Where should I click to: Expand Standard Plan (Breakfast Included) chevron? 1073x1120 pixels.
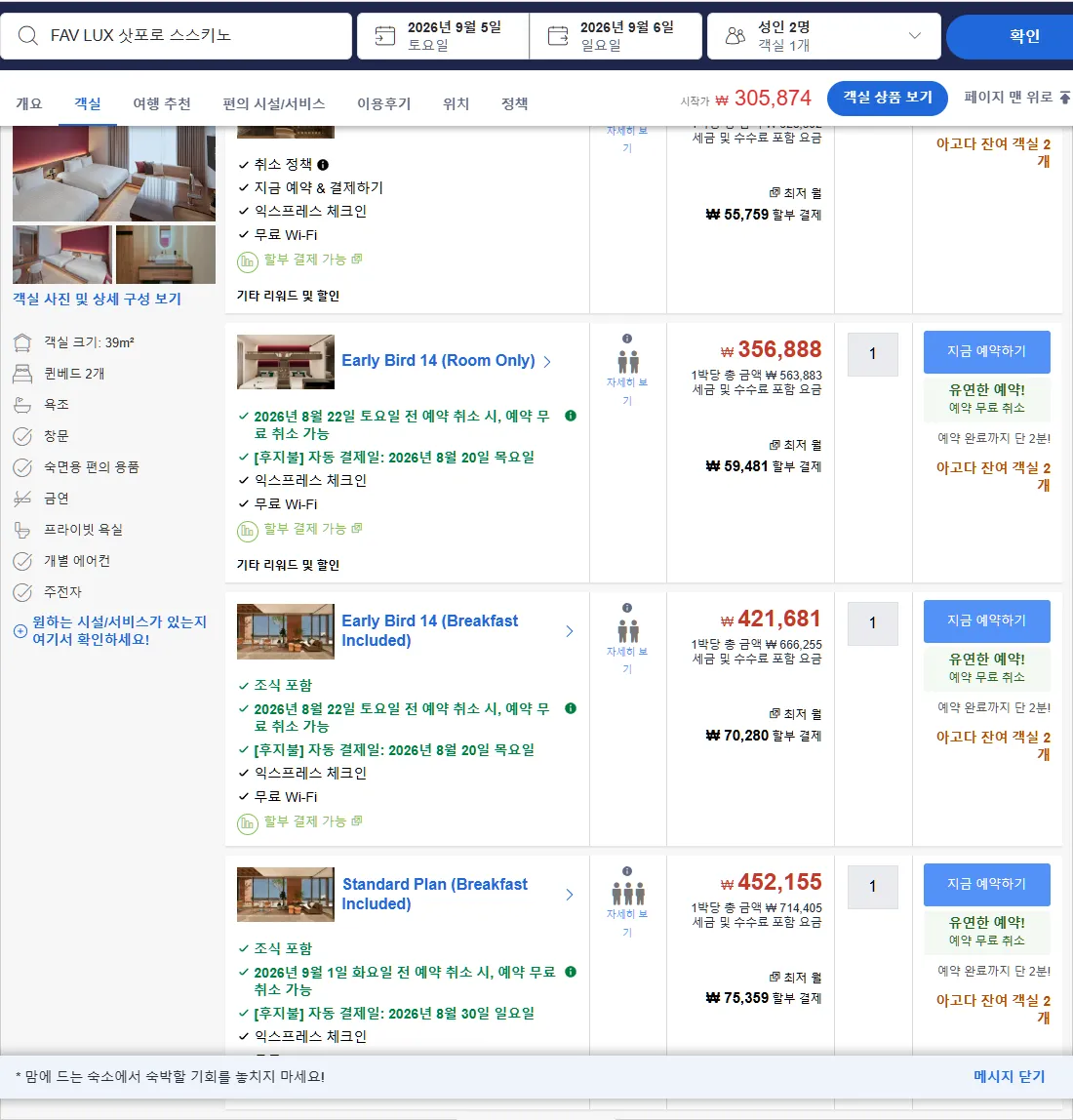[570, 895]
